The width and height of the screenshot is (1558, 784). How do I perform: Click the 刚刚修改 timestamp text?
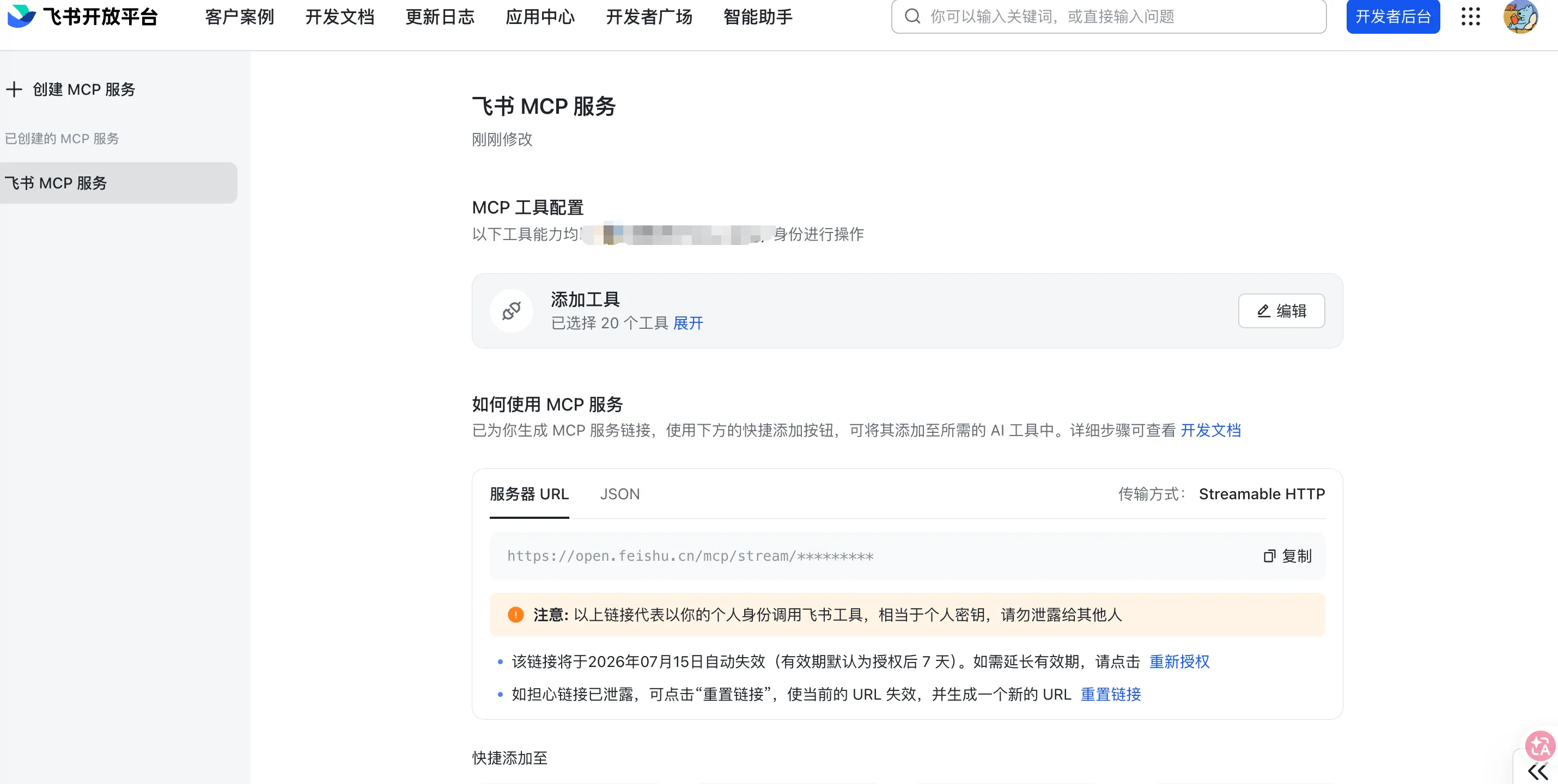[502, 139]
